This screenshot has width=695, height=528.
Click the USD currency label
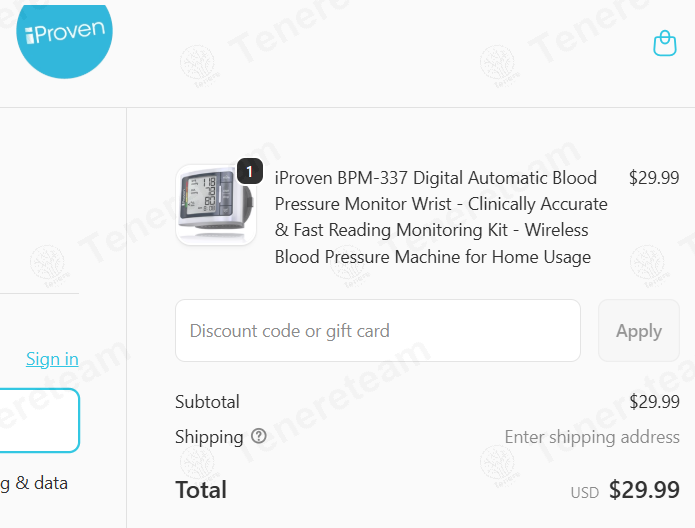(x=584, y=493)
